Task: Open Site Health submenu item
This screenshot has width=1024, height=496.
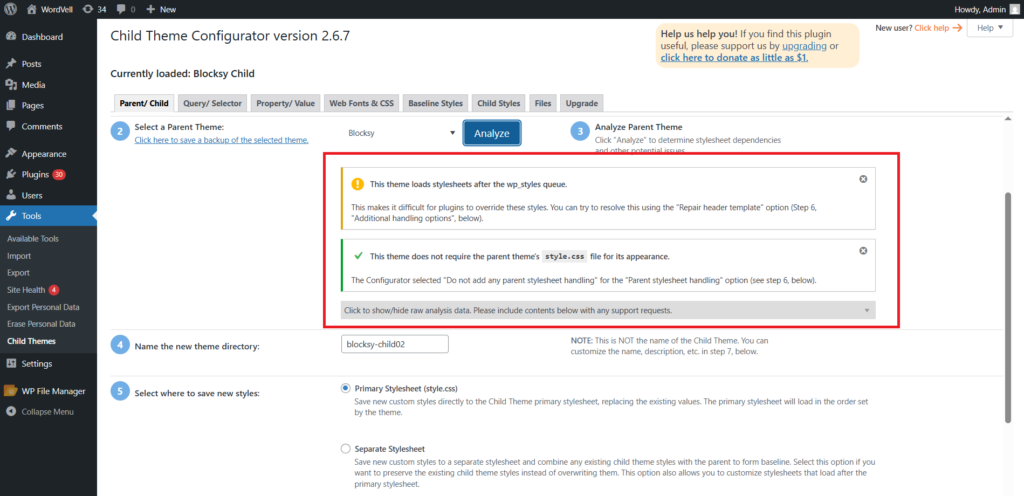Action: 25,290
